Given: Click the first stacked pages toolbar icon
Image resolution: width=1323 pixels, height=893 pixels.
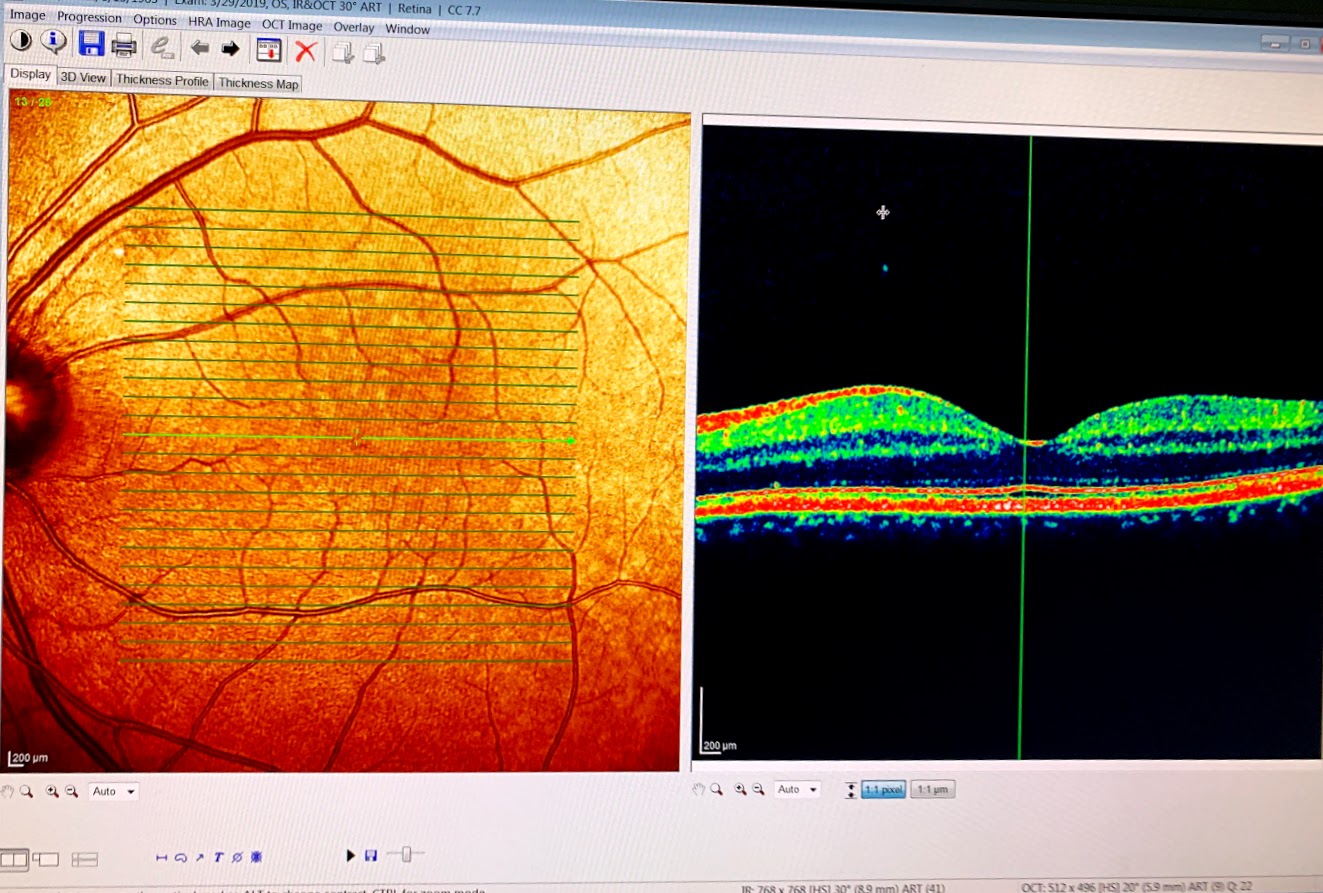Looking at the screenshot, I should pyautogui.click(x=343, y=52).
